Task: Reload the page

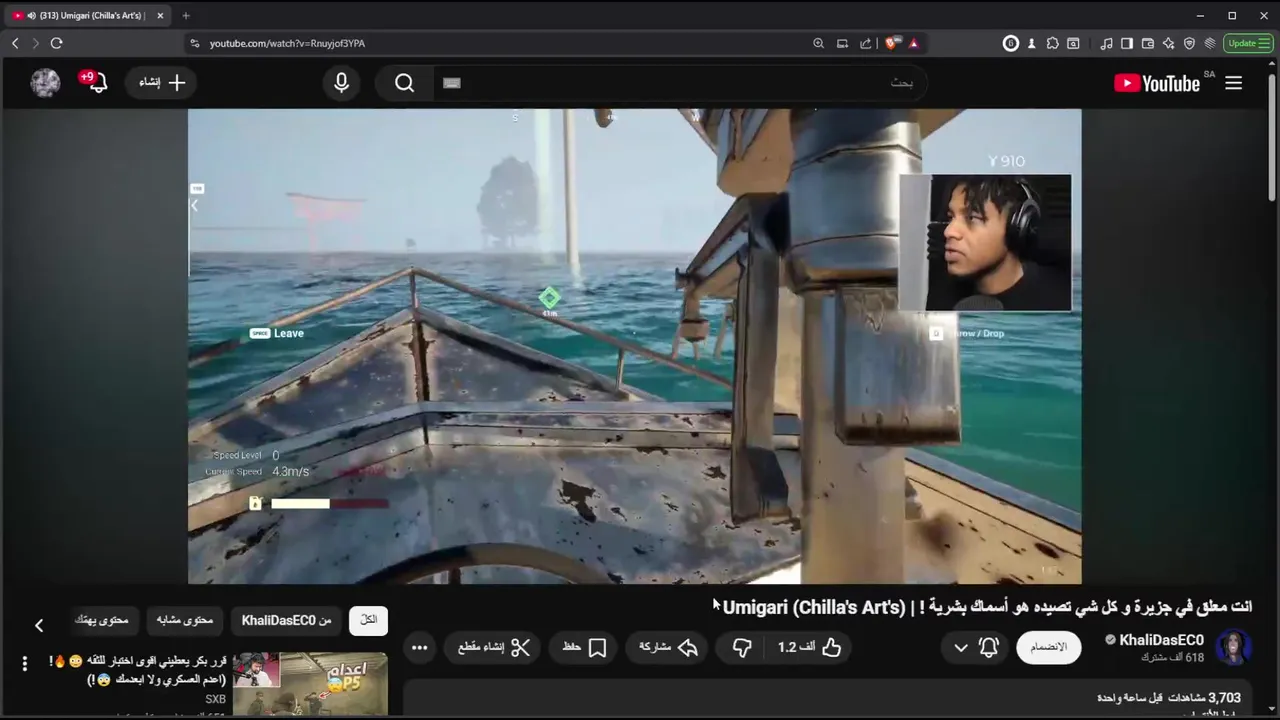Action: point(56,43)
